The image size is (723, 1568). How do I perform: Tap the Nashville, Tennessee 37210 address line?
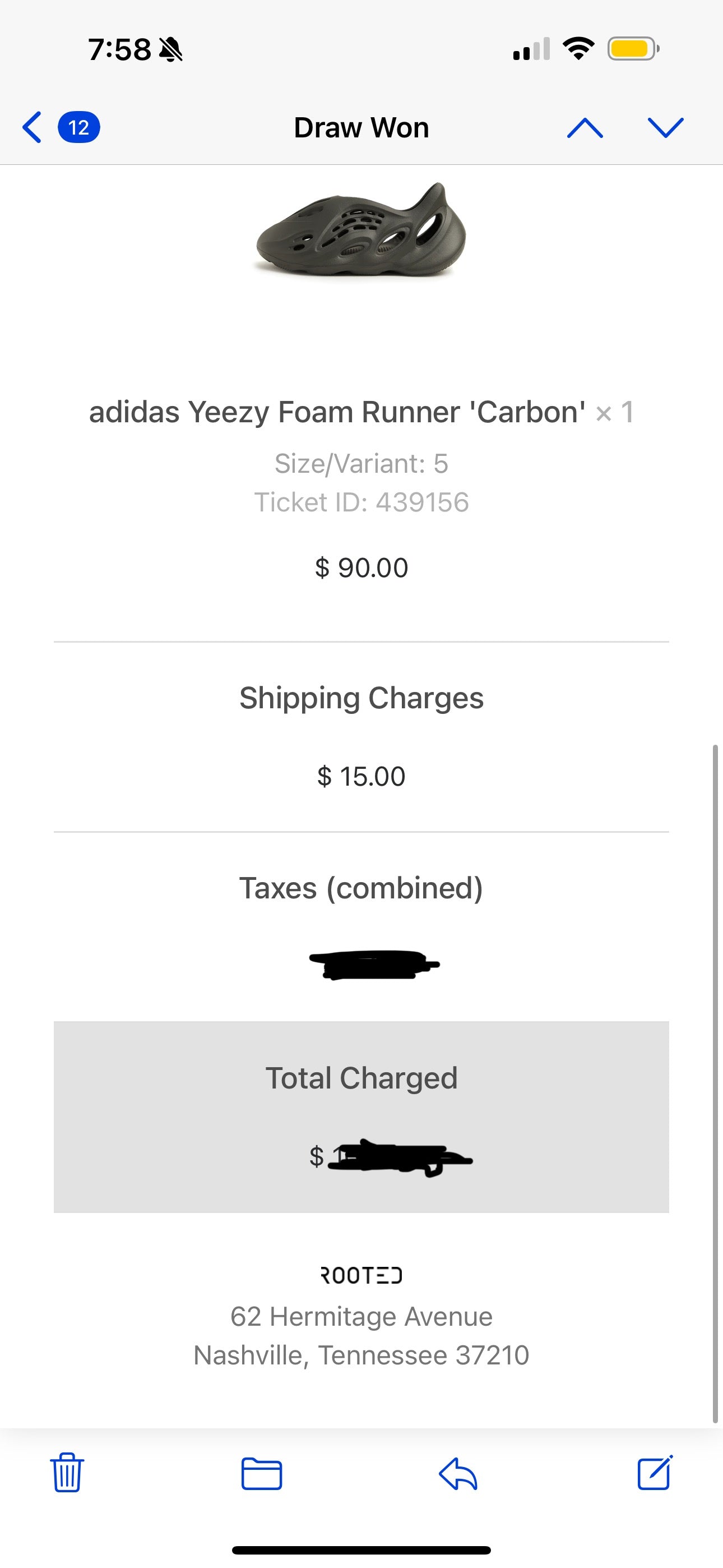coord(361,1355)
